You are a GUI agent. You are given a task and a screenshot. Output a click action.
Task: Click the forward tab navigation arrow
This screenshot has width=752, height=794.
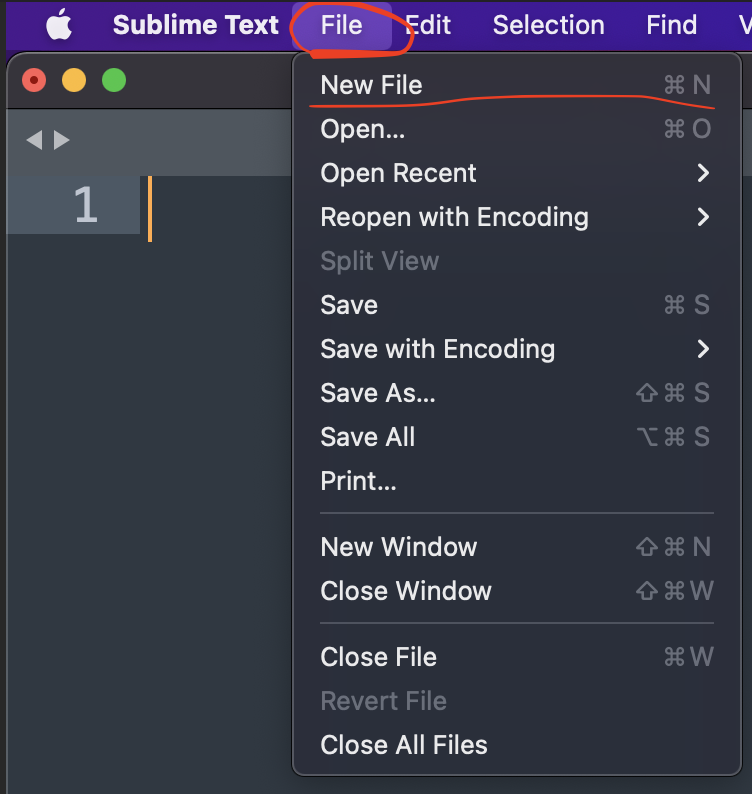coord(62,140)
